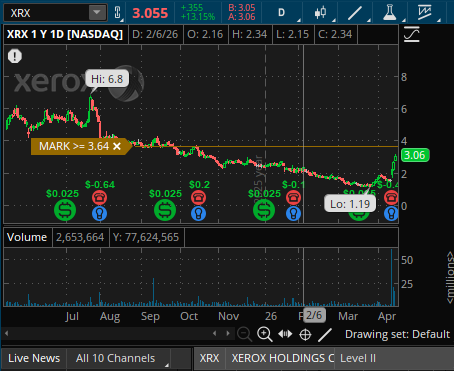The image size is (454, 371).
Task: Open the All 10 Channels dropdown
Action: click(119, 358)
